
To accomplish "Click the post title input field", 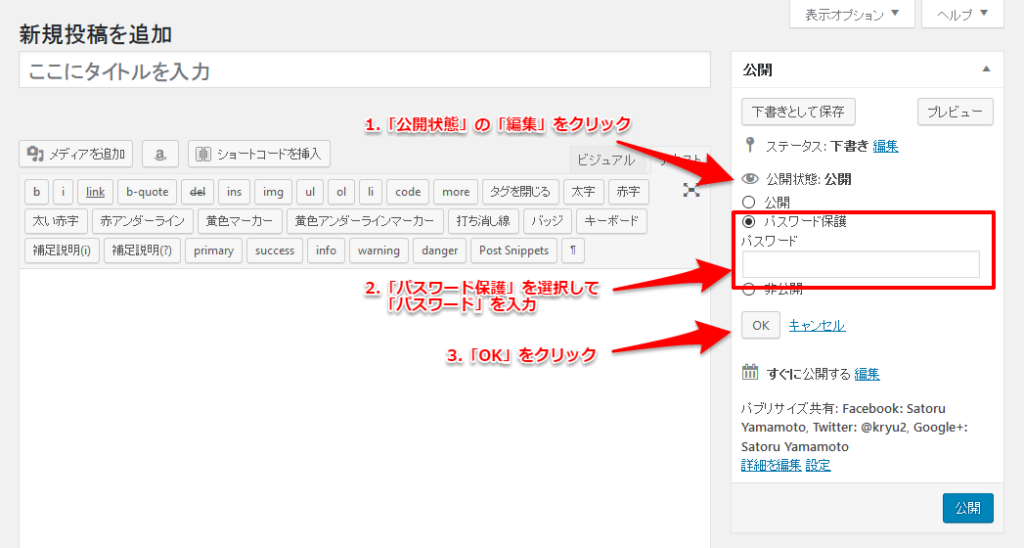I will click(364, 71).
